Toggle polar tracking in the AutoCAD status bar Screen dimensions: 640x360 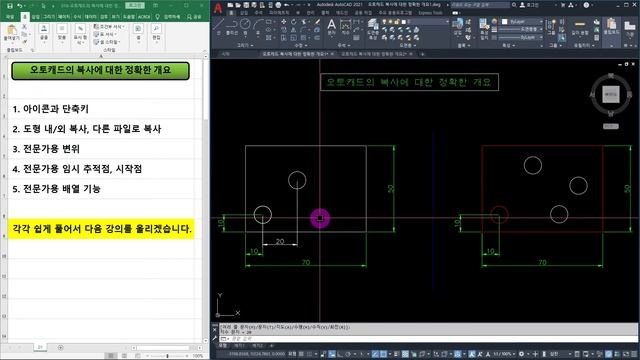[x=348, y=354]
